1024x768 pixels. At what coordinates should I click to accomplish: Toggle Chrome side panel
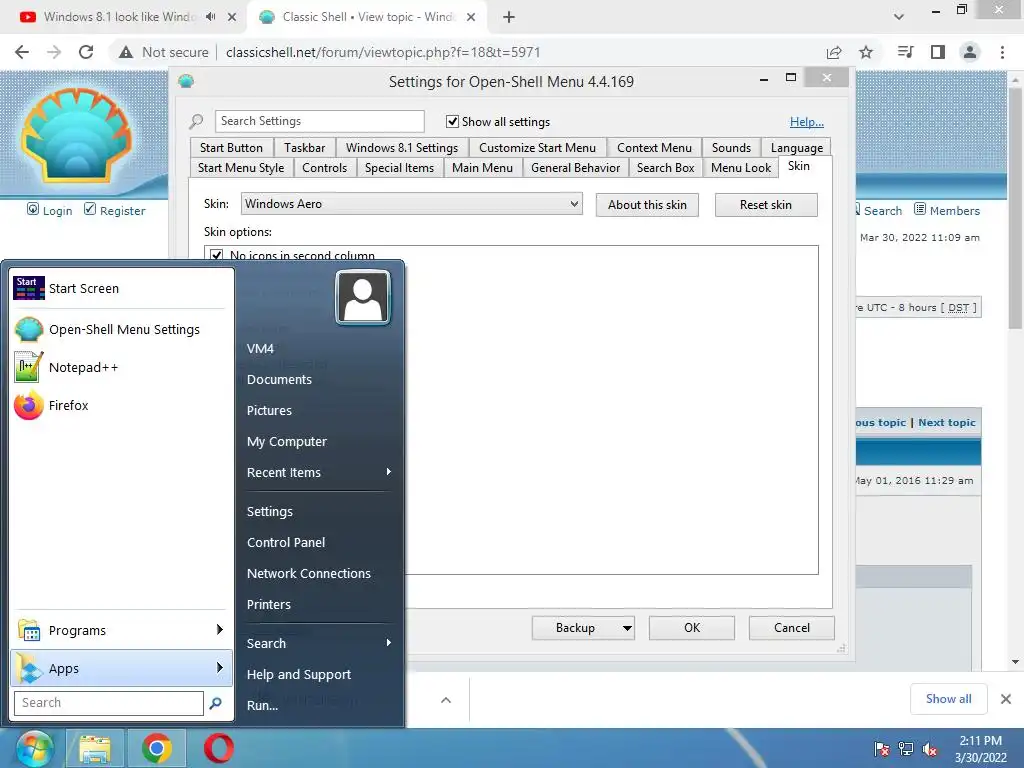(x=938, y=52)
